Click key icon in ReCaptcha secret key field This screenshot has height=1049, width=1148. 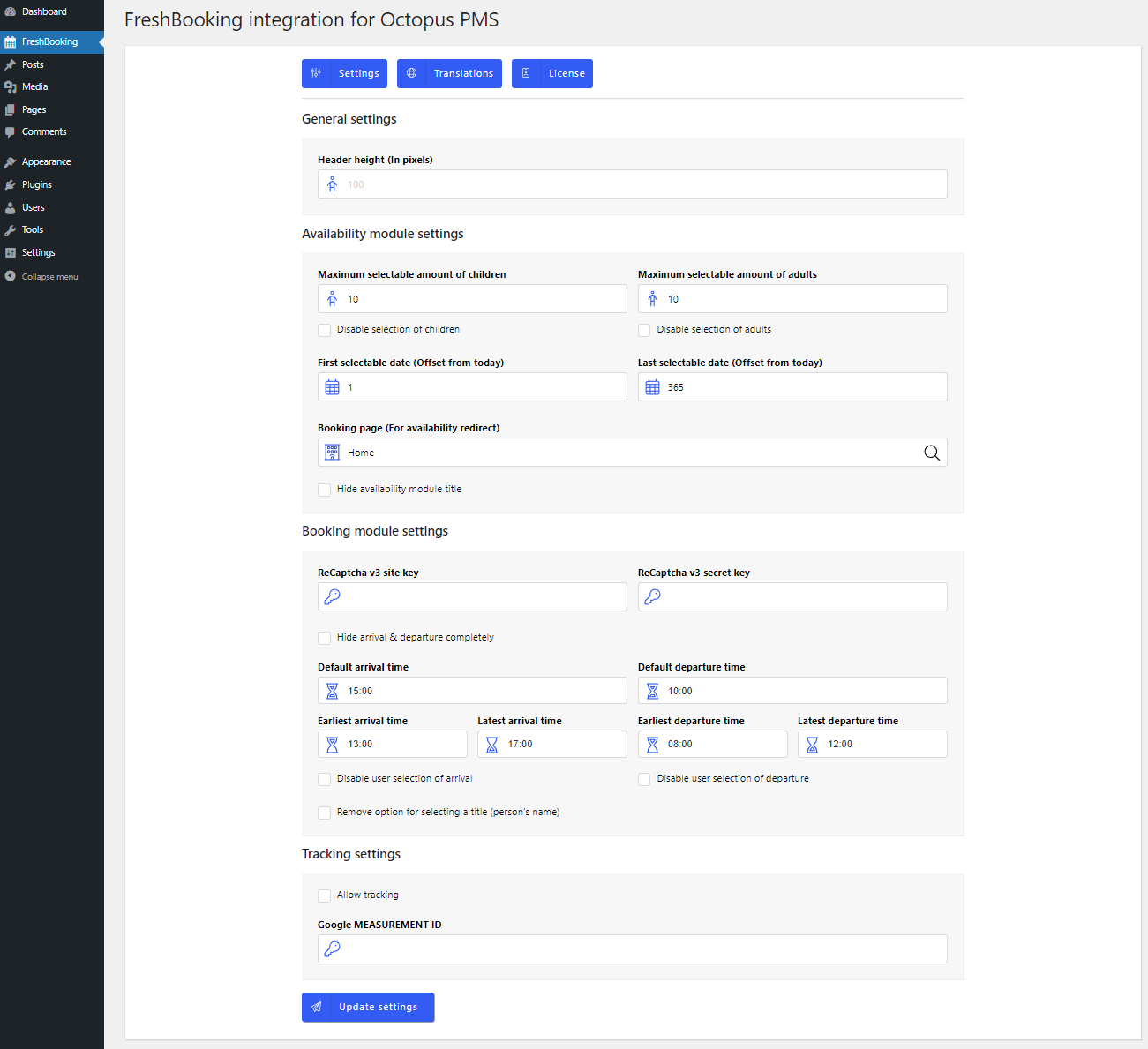652,596
